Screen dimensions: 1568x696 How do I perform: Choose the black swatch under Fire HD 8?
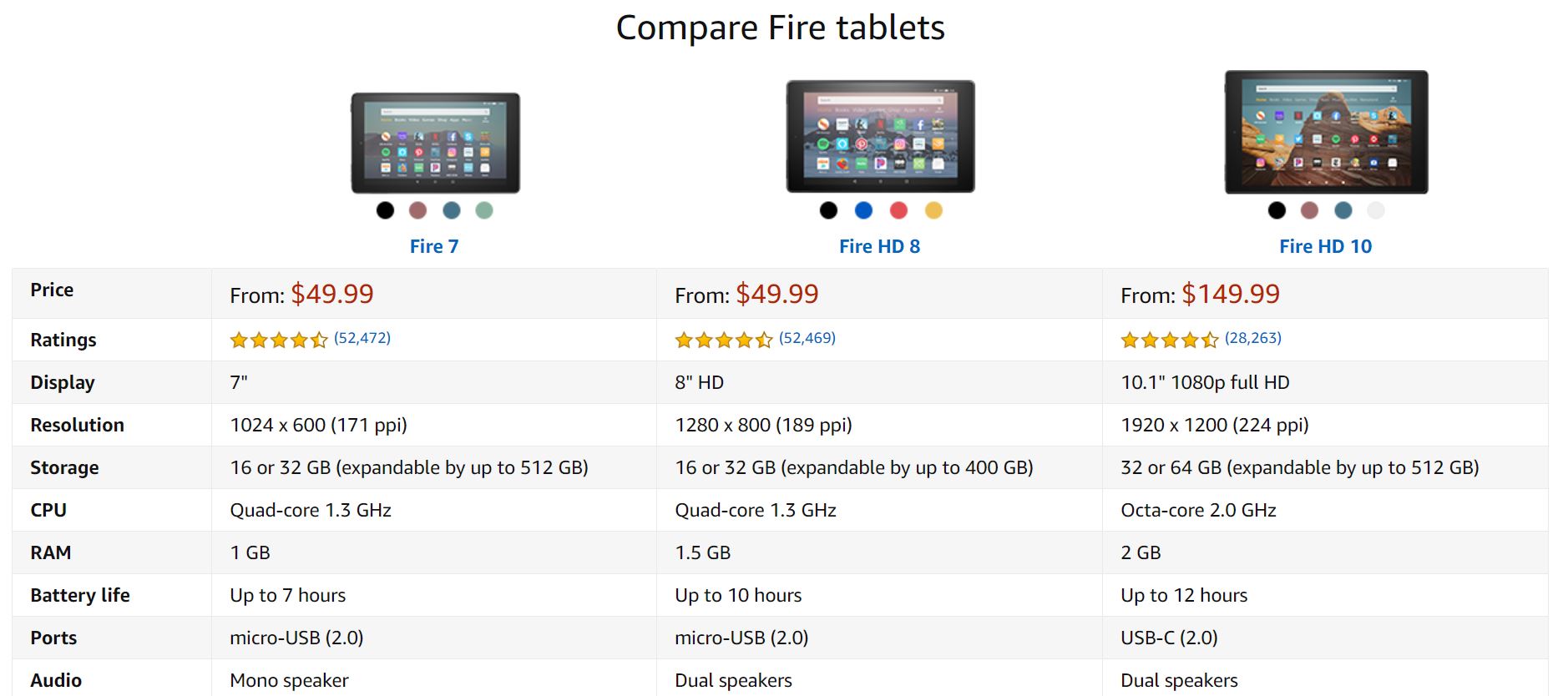click(x=828, y=210)
